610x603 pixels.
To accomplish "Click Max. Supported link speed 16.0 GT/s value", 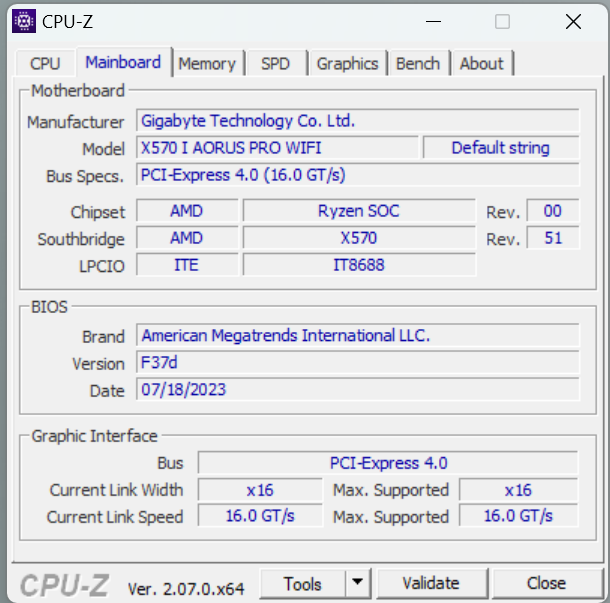I will [519, 516].
